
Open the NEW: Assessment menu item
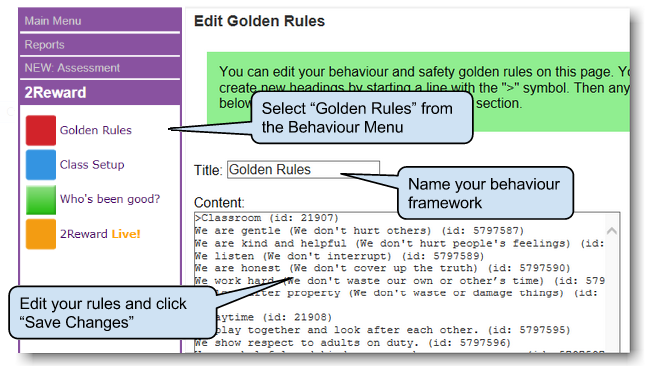(x=99, y=68)
